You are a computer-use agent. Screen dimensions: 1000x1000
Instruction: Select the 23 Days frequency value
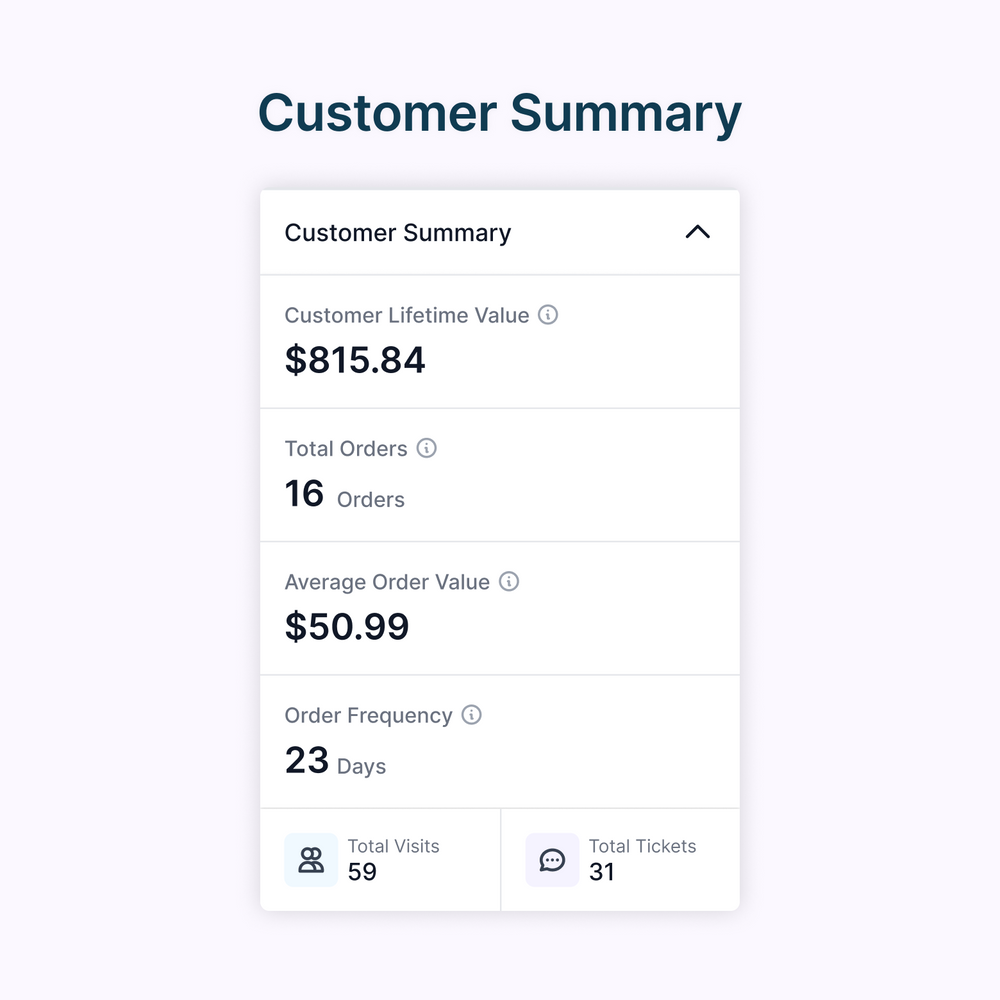[335, 760]
